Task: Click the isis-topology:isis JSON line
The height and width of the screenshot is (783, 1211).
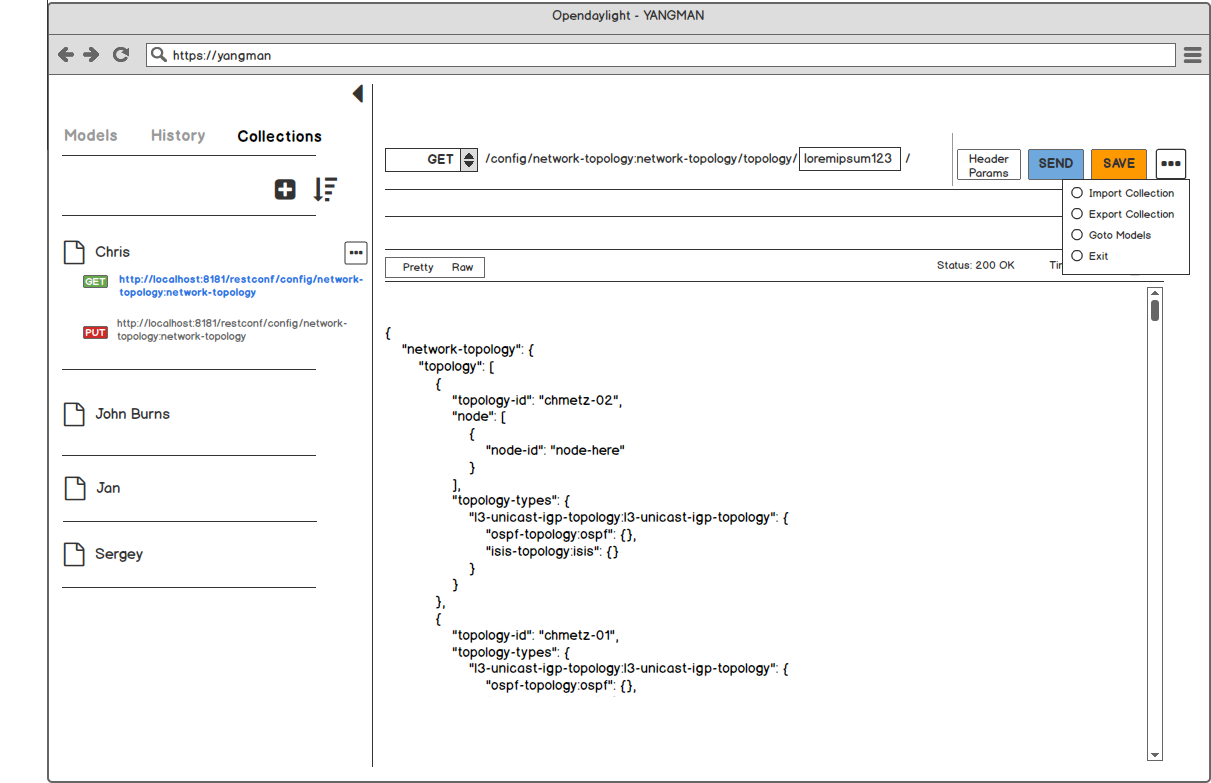Action: click(x=552, y=551)
